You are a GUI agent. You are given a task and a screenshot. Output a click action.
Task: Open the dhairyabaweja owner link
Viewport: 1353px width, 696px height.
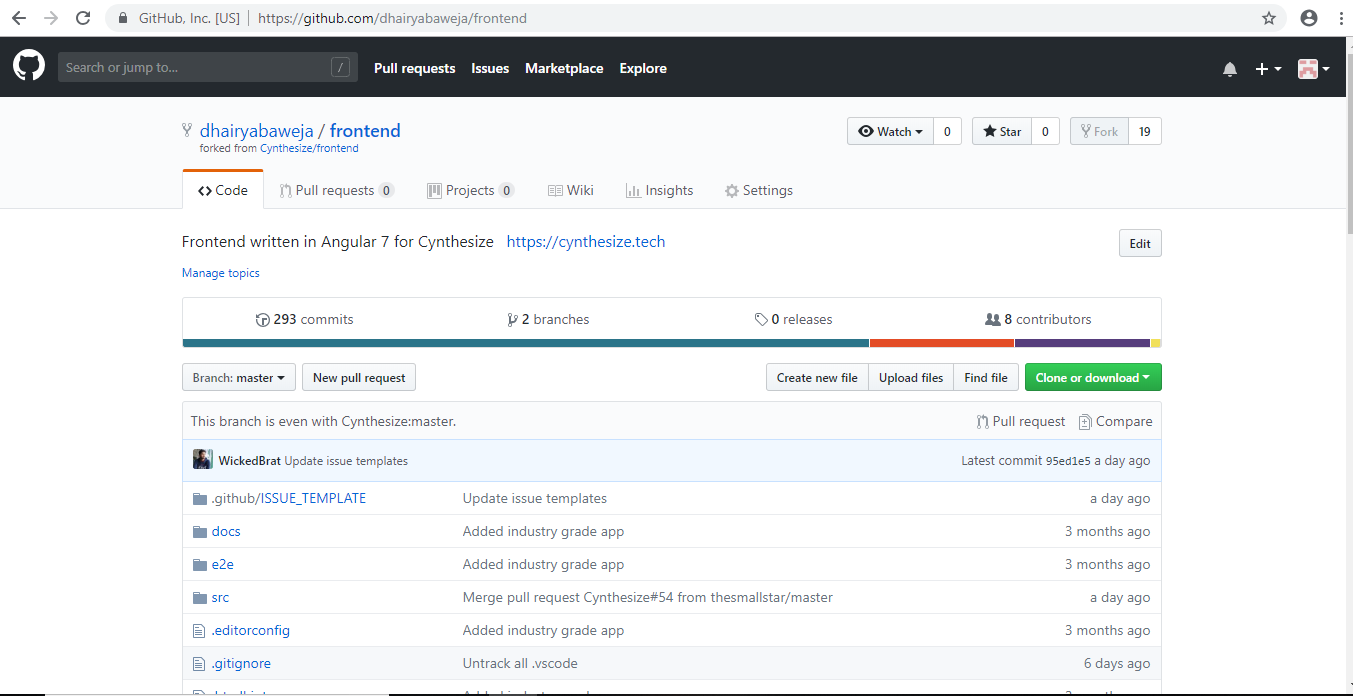257,131
